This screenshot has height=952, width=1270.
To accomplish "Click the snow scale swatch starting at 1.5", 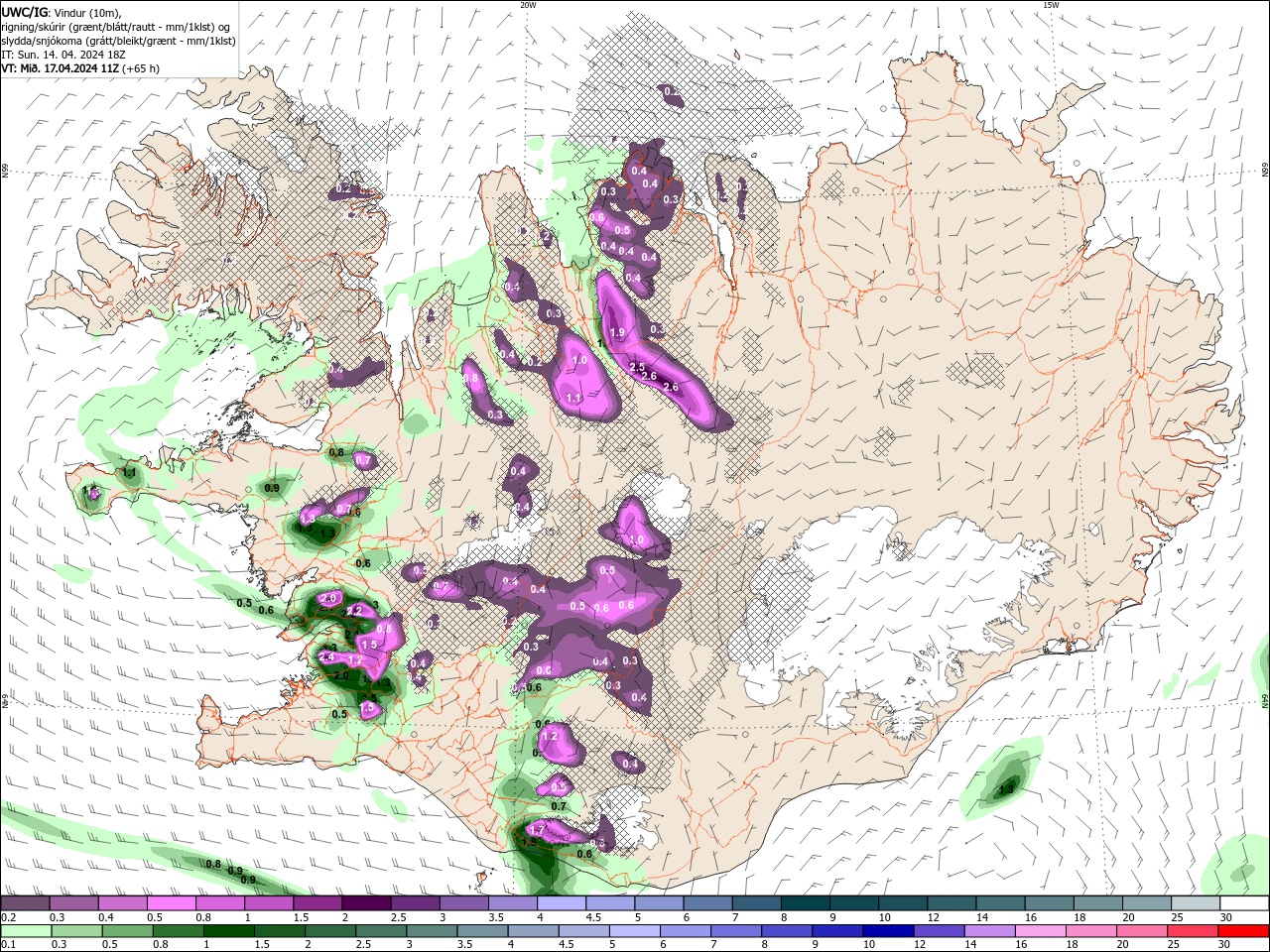I will pos(317,903).
